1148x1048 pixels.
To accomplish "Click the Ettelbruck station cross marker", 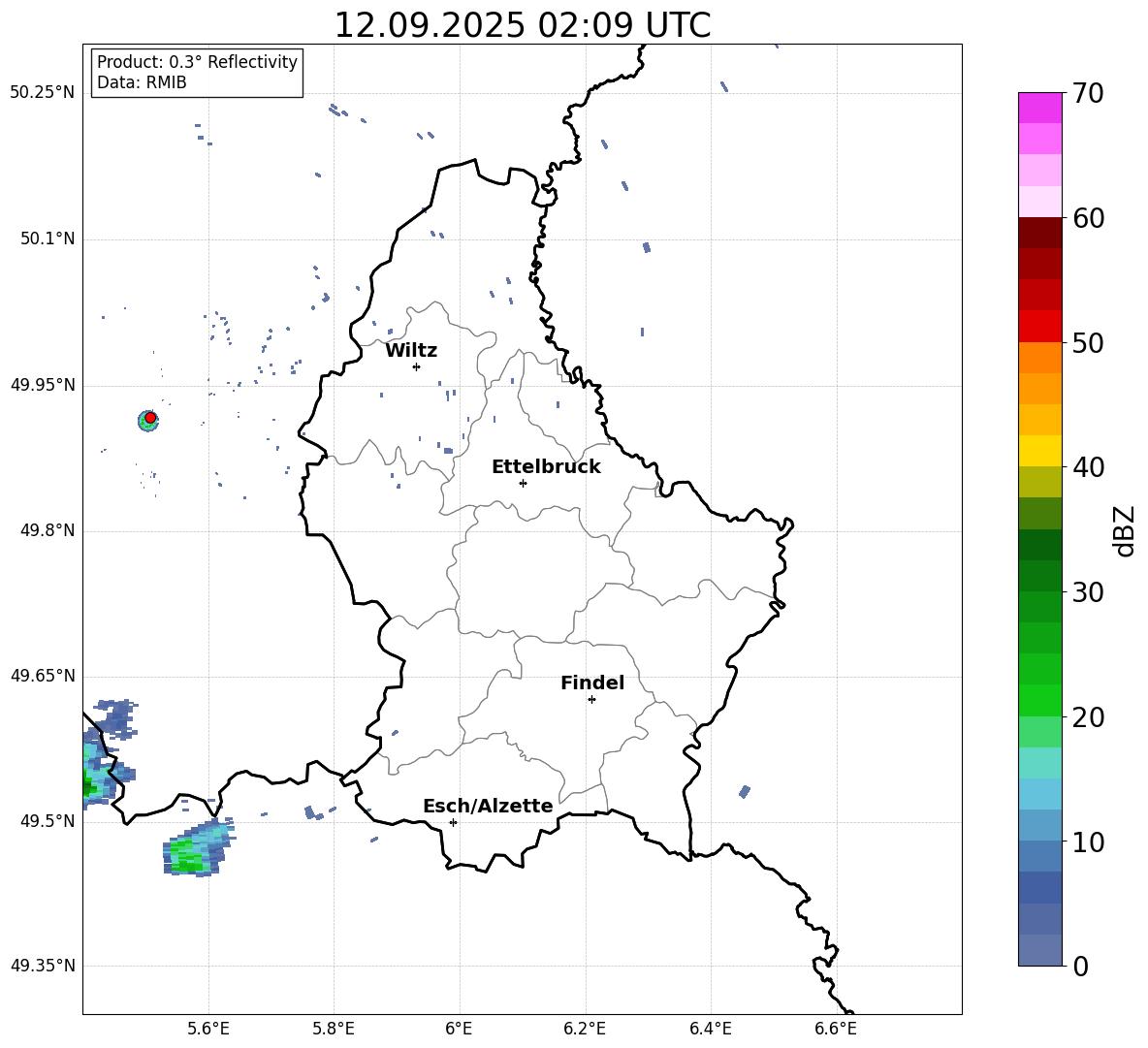I will 523,483.
